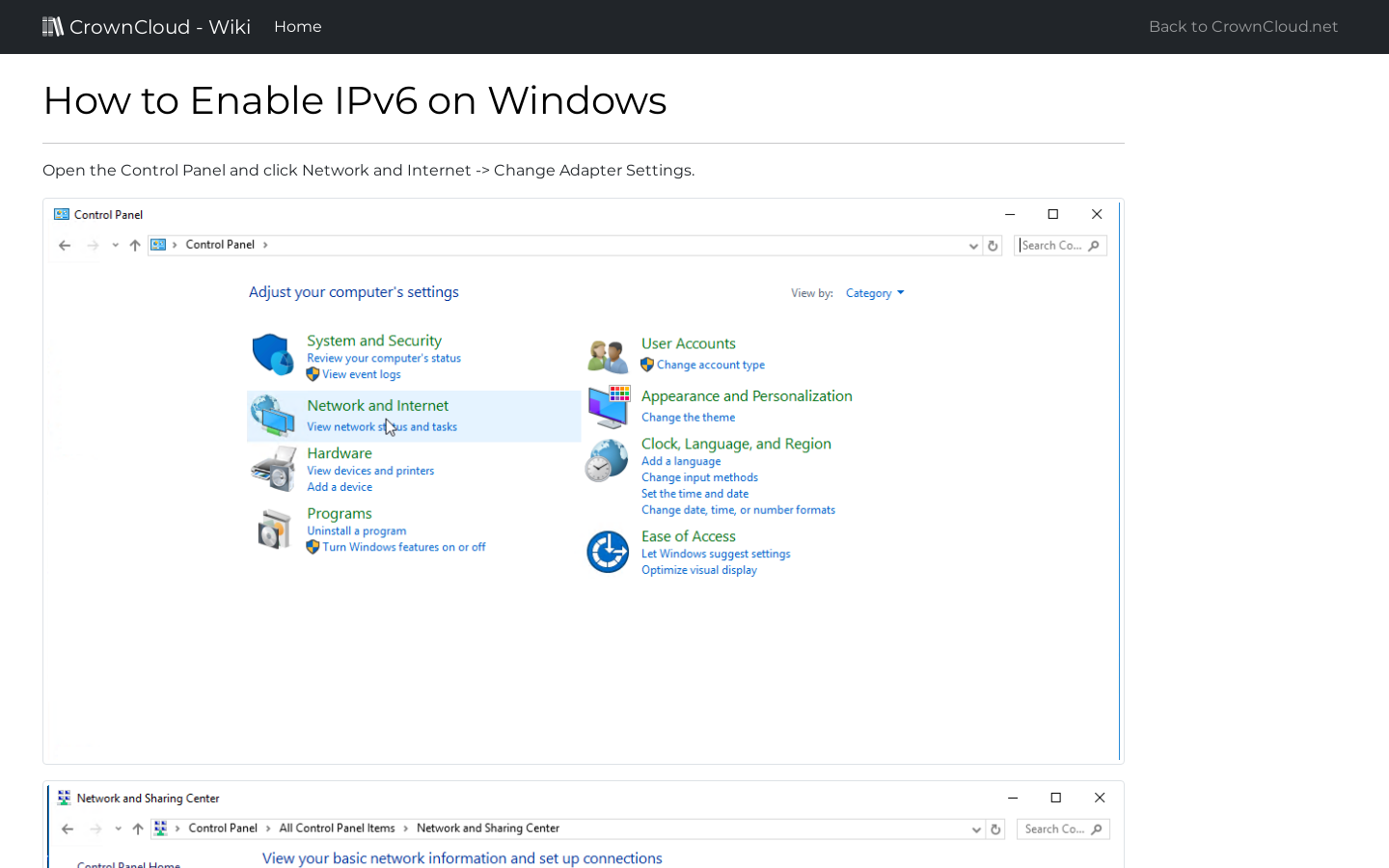Screen dimensions: 1389x868
Task: Open the View by Category dropdown
Action: click(x=875, y=293)
